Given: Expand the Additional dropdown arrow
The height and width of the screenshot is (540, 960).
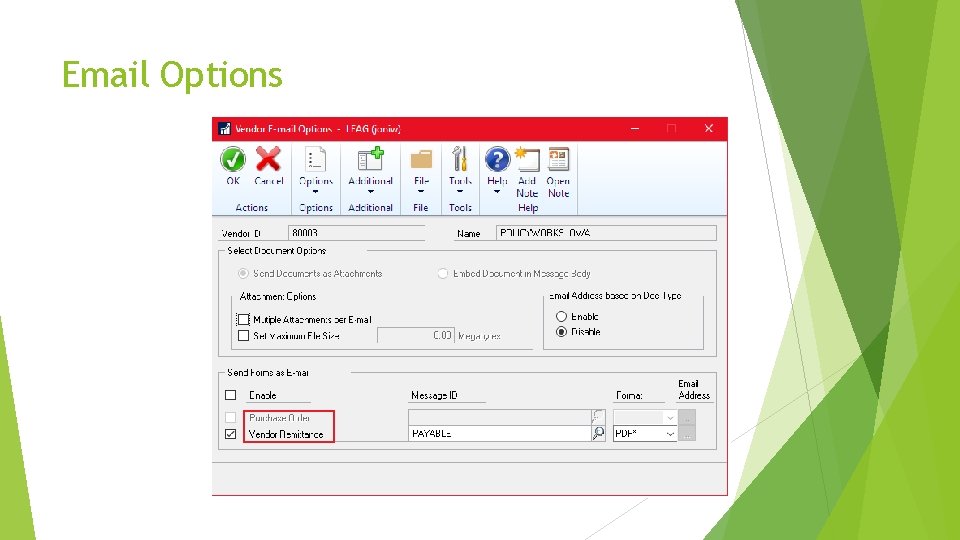Looking at the screenshot, I should 370,192.
